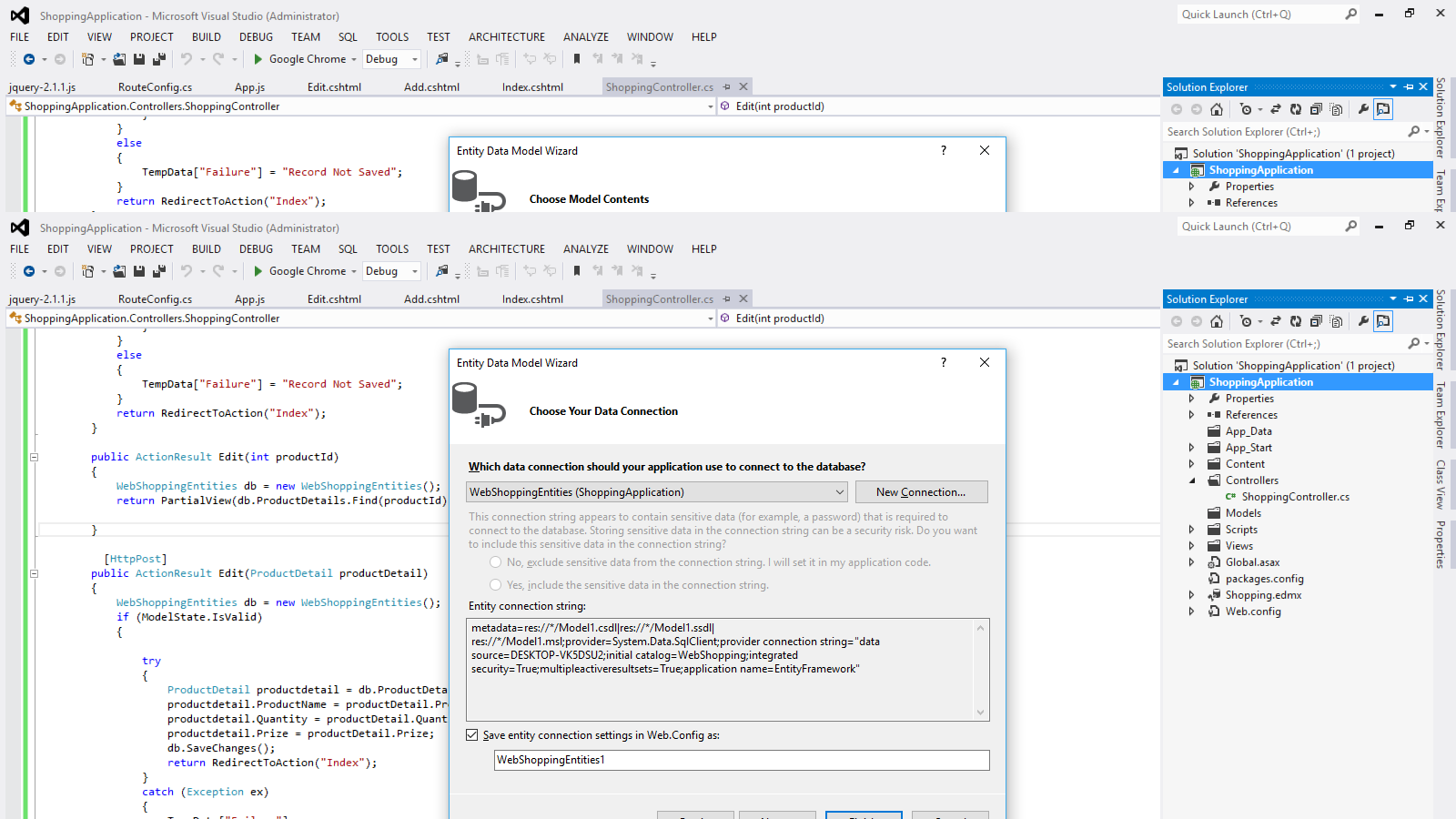Click the New Connection button
The height and width of the screenshot is (819, 1456).
pyautogui.click(x=921, y=491)
